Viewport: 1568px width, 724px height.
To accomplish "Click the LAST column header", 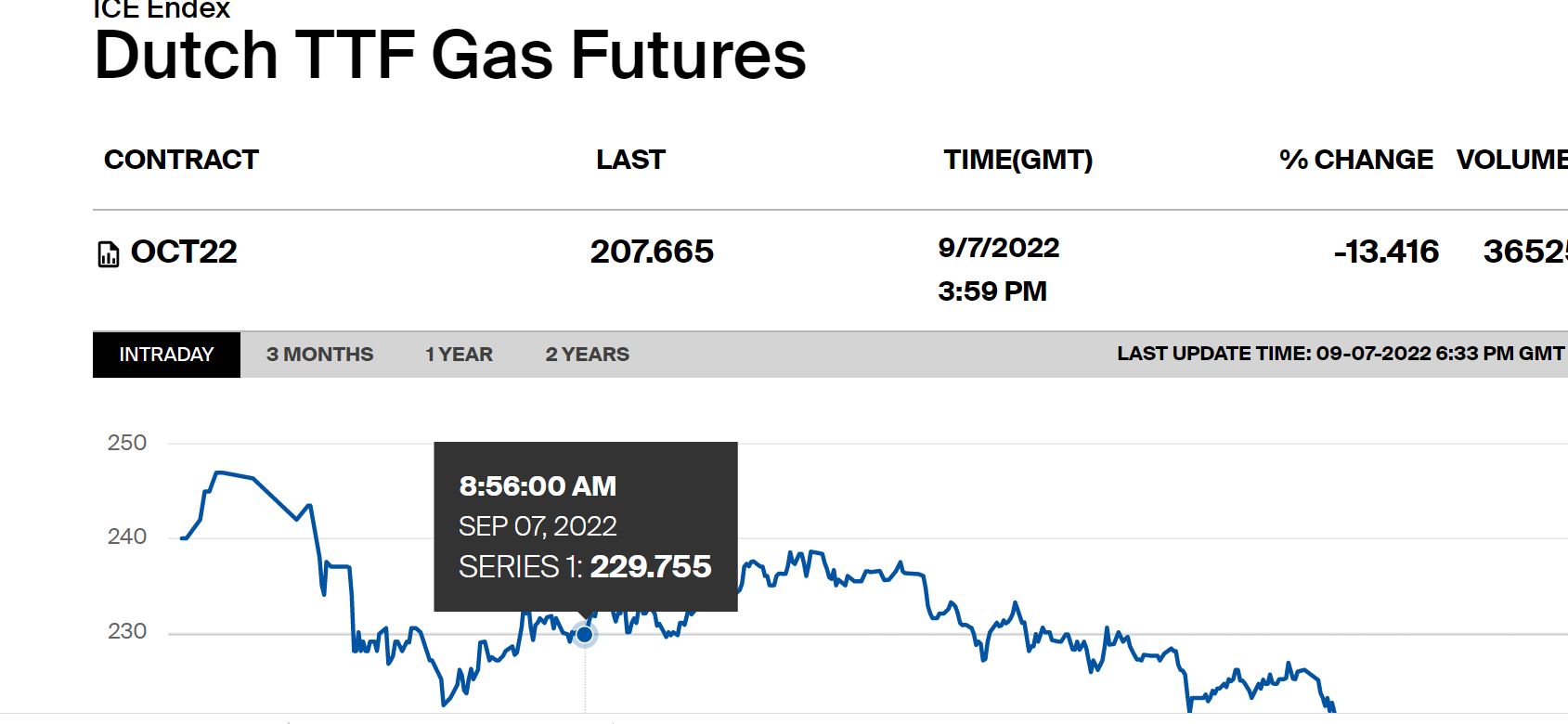I will pyautogui.click(x=630, y=160).
